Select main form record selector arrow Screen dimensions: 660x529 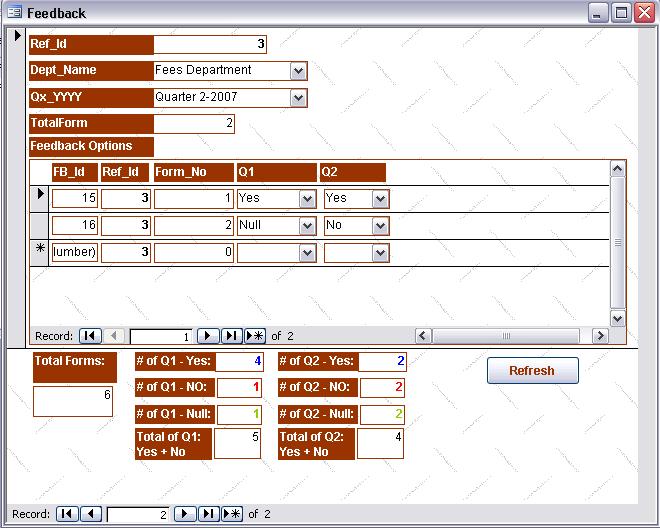[17, 36]
